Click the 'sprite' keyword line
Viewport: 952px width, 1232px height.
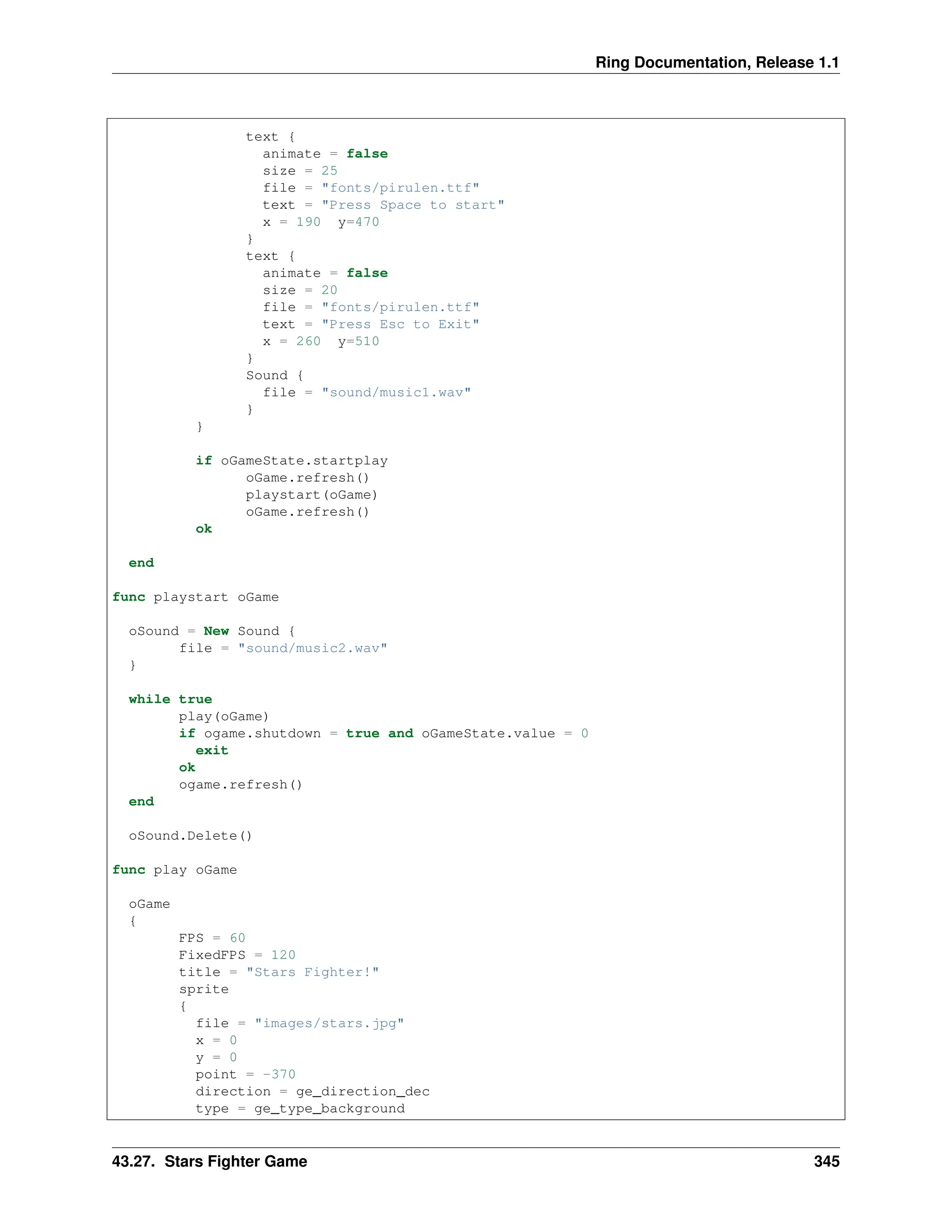204,989
